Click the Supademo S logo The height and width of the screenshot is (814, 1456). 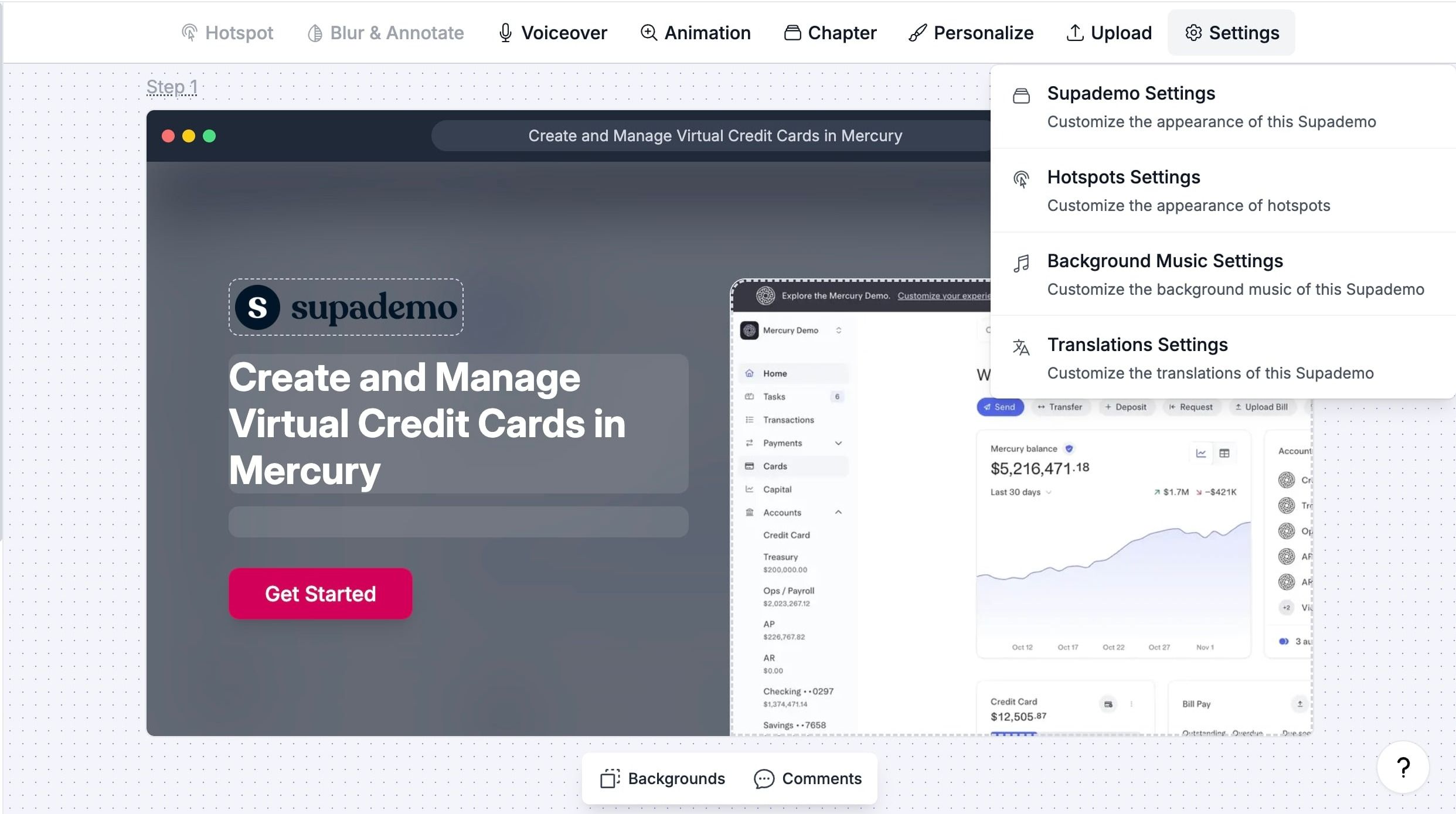pos(257,307)
